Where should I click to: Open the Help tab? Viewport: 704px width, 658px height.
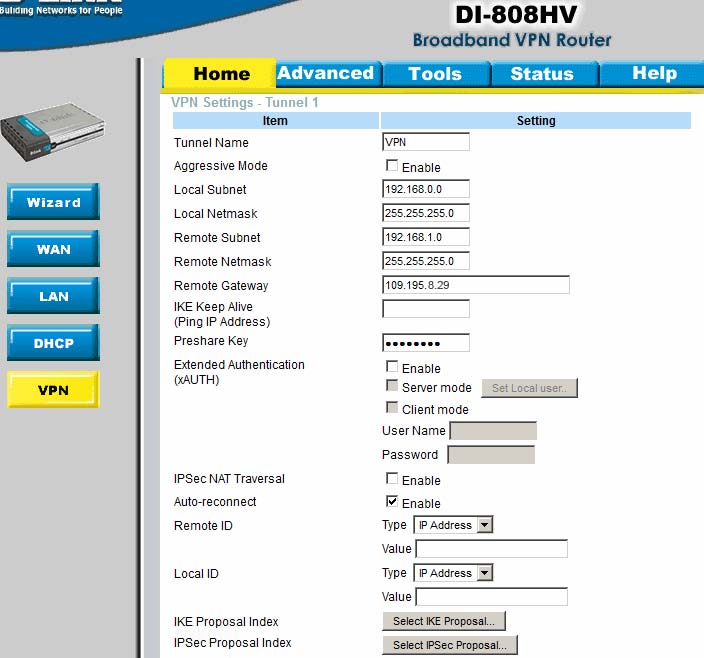tap(654, 73)
